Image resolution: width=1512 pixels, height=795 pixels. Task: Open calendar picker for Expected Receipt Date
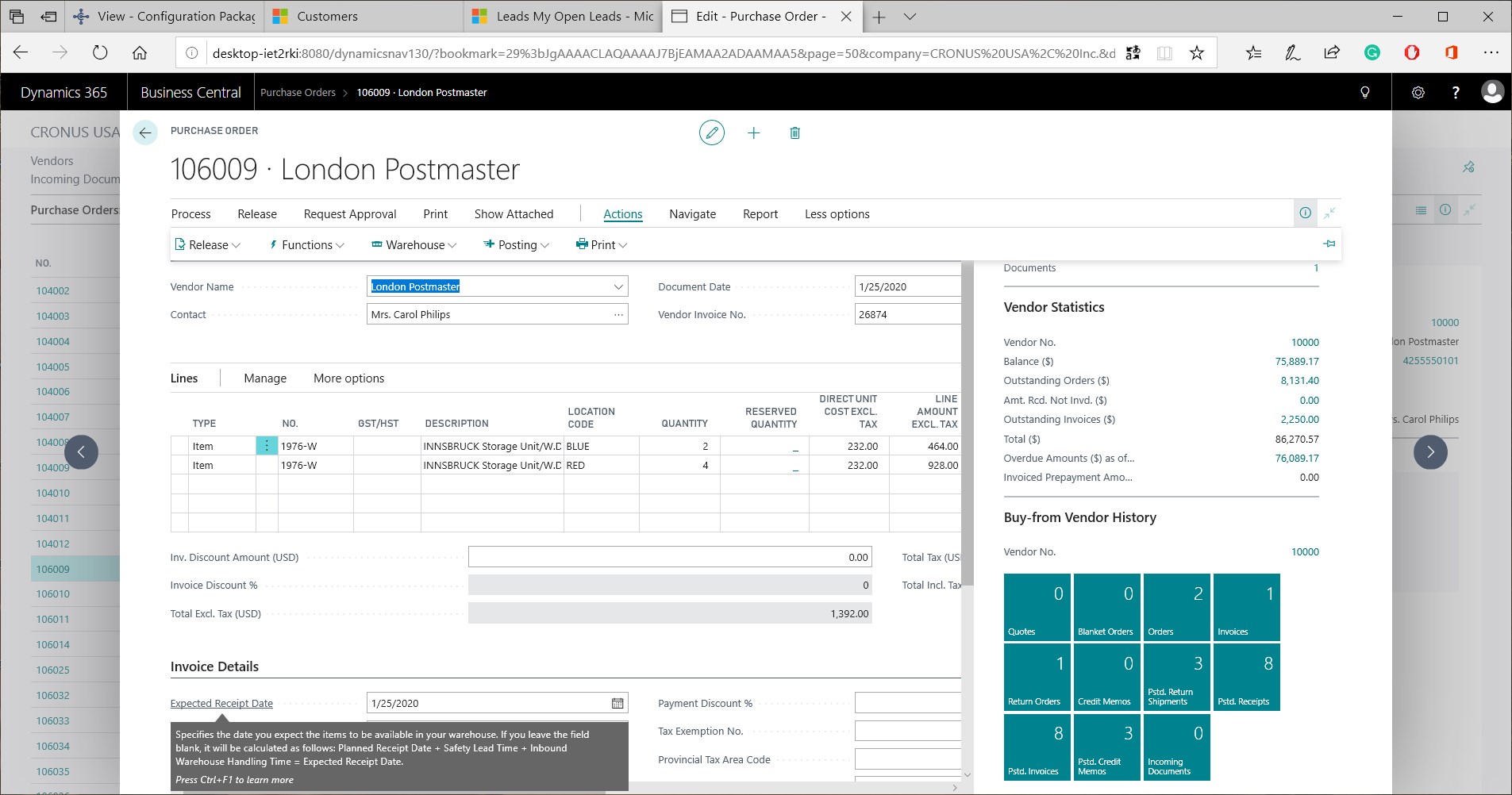(617, 703)
